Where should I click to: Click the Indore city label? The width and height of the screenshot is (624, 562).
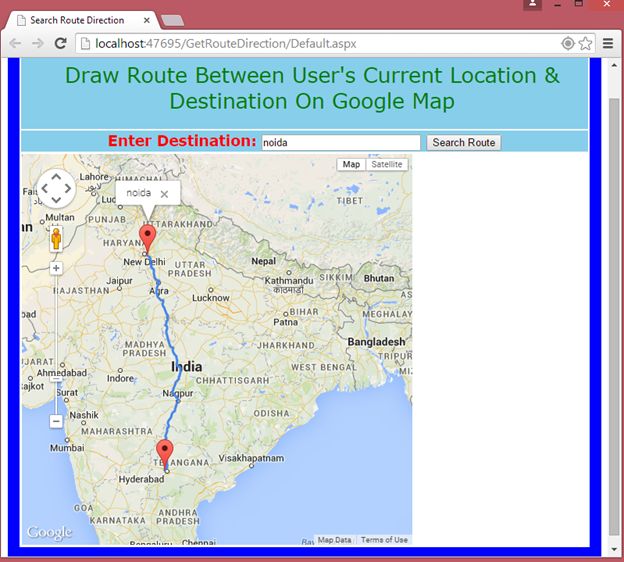coord(120,378)
